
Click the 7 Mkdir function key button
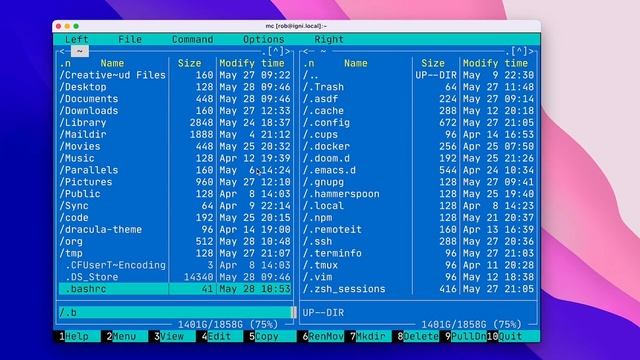pos(368,336)
